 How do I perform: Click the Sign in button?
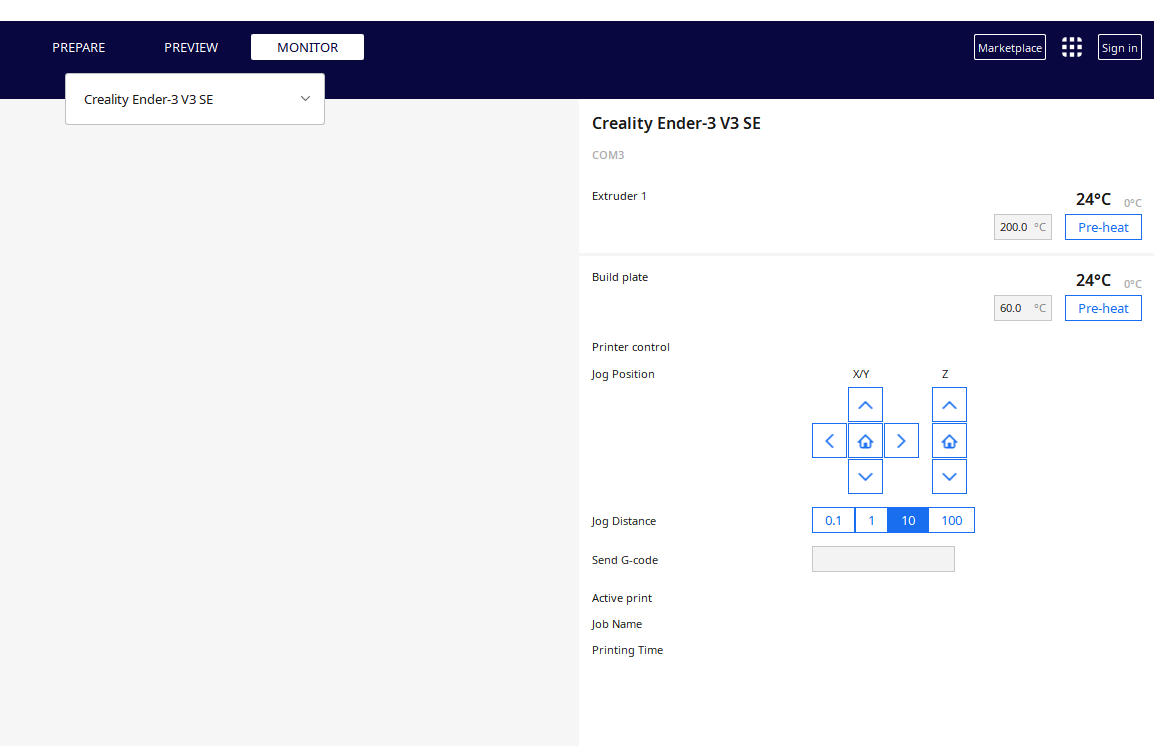1119,47
